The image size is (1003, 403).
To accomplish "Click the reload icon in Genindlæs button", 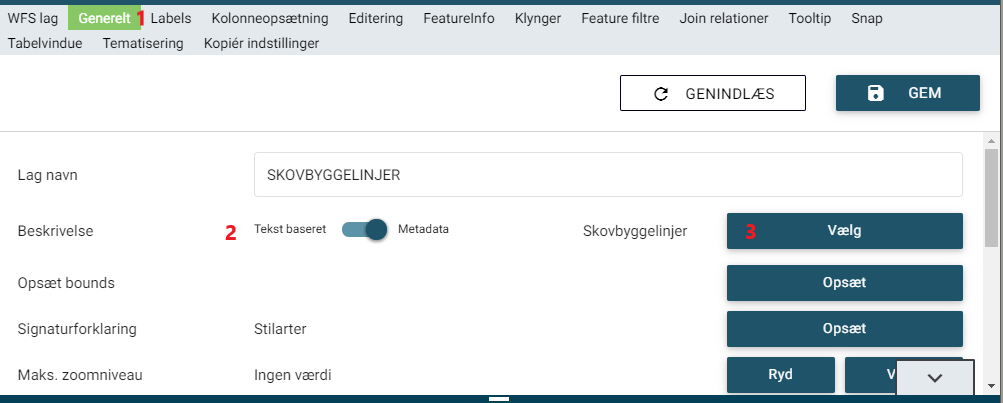I will pos(660,93).
